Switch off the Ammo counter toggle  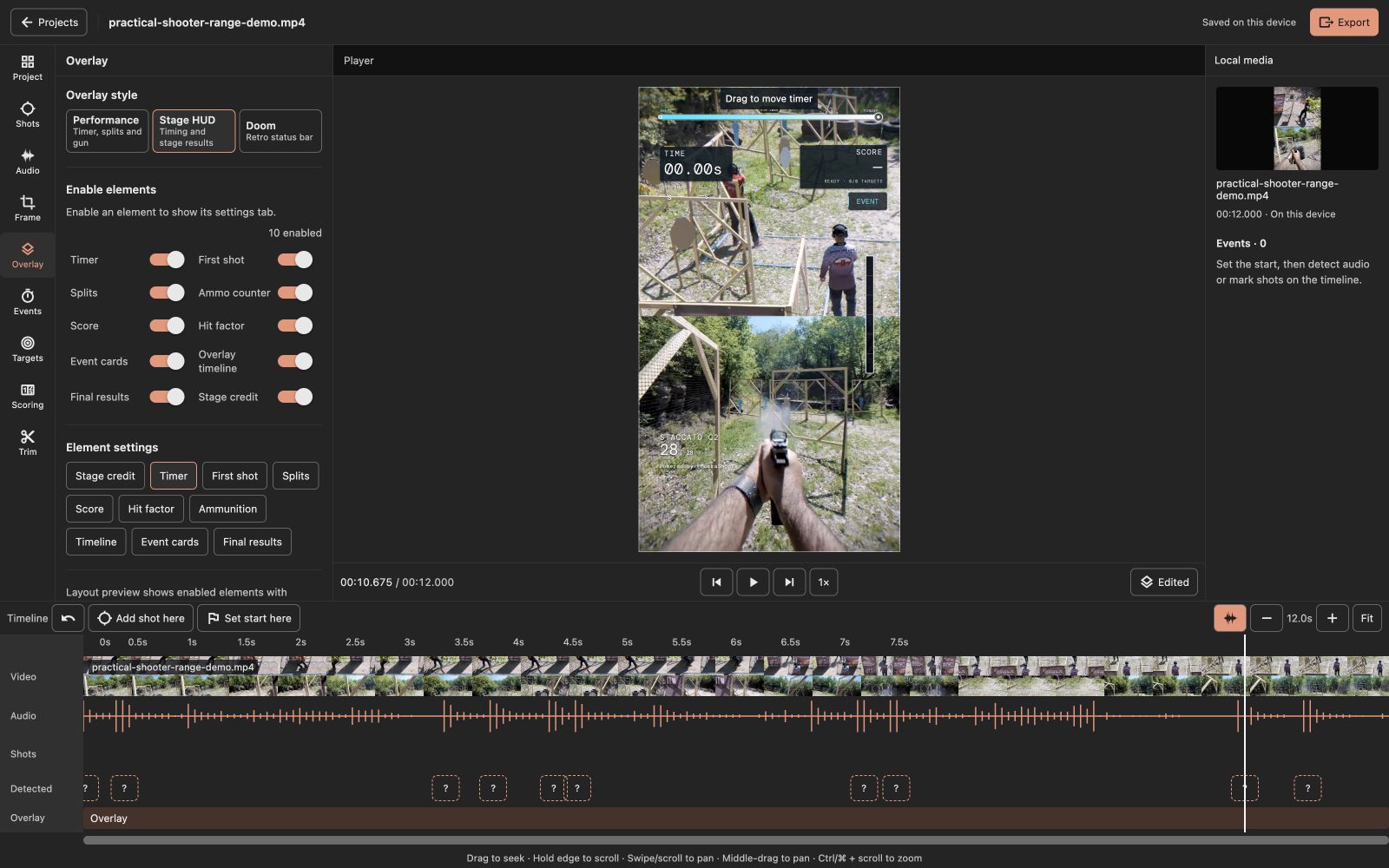[x=295, y=293]
